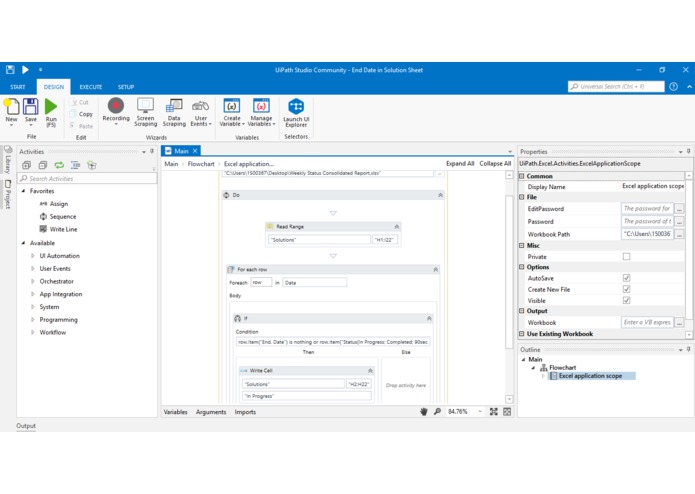Open the Arguments panel tab

211,412
